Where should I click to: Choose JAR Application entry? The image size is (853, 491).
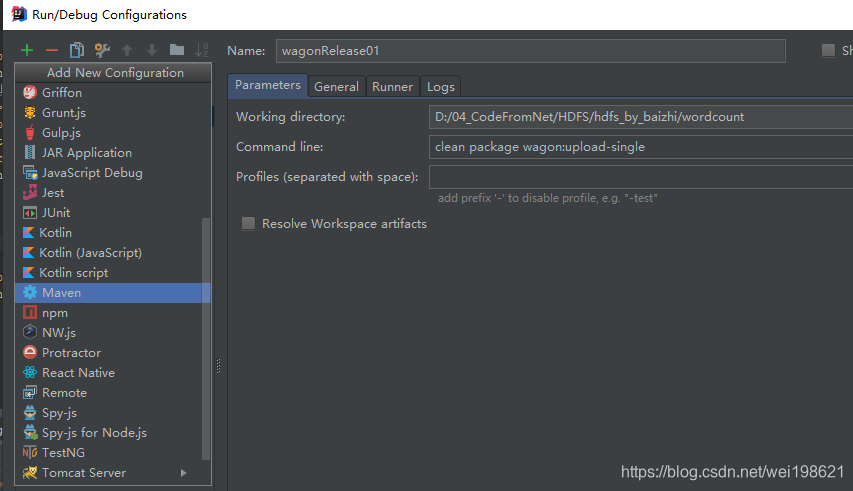tap(113, 153)
